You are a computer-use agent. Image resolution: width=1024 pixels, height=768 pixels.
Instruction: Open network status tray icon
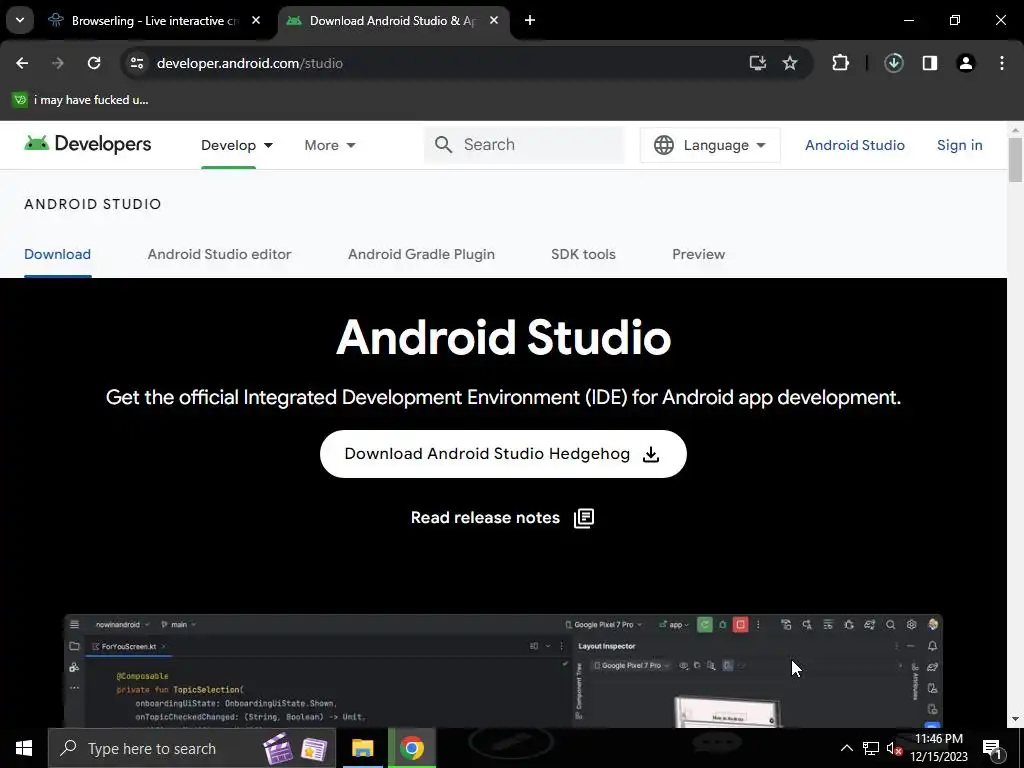click(x=871, y=748)
